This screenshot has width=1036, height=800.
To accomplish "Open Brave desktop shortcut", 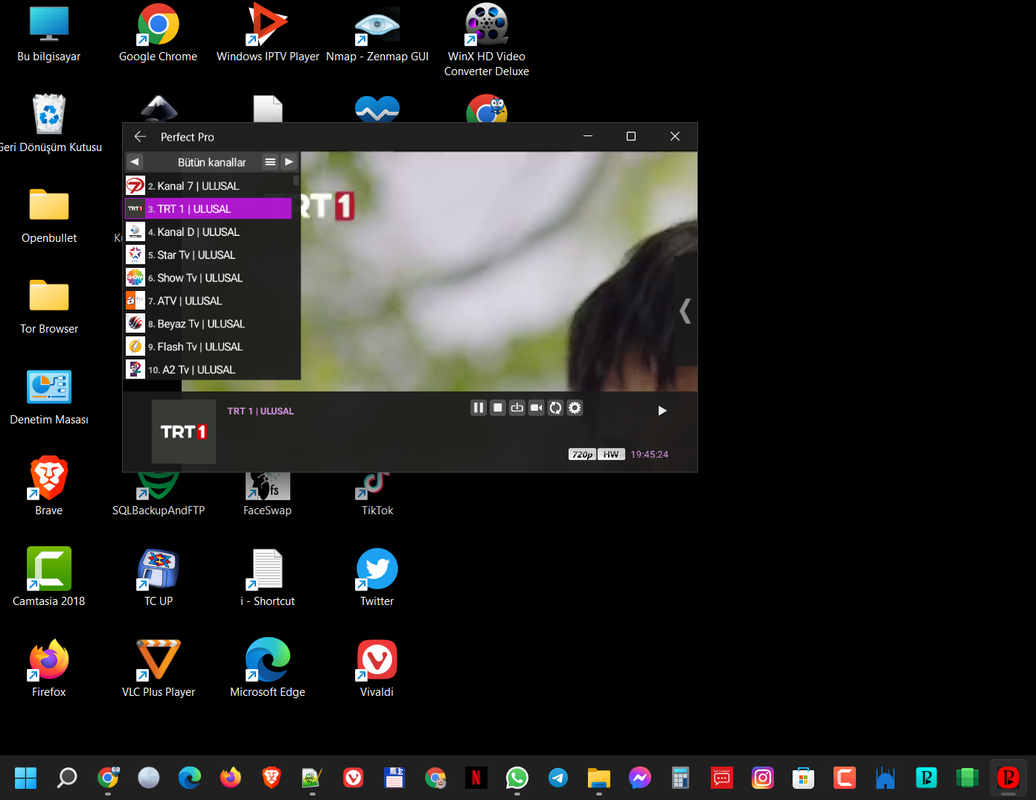I will 49,487.
